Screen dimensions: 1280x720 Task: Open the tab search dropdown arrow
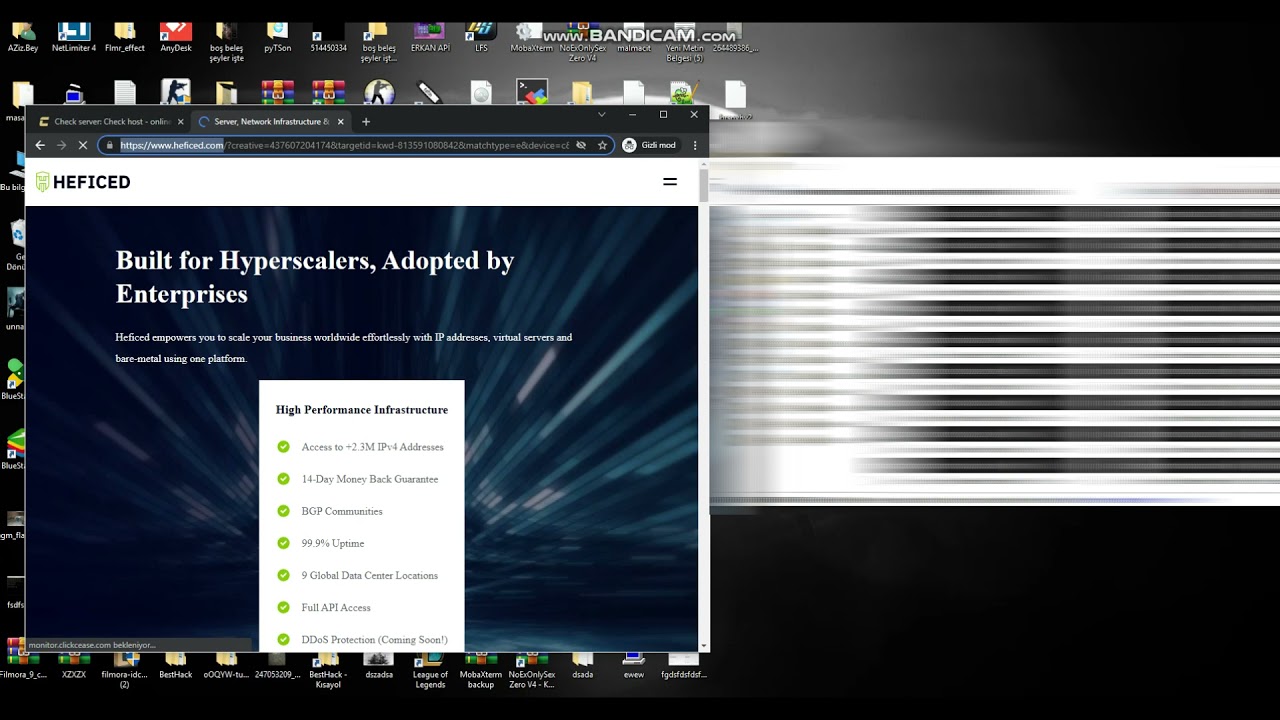click(x=601, y=114)
